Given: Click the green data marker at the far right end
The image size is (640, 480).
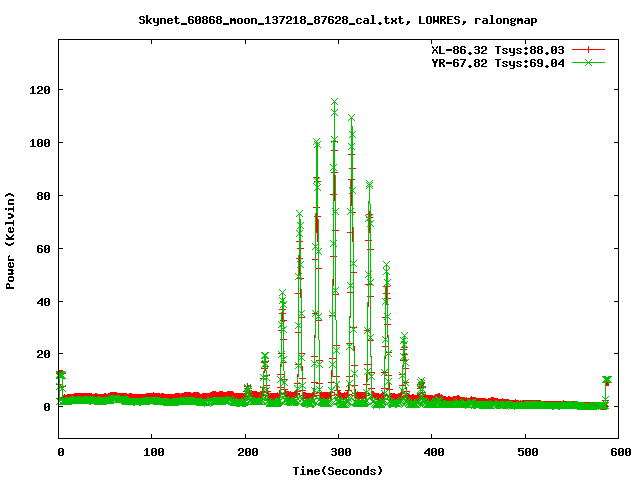Looking at the screenshot, I should click(607, 380).
